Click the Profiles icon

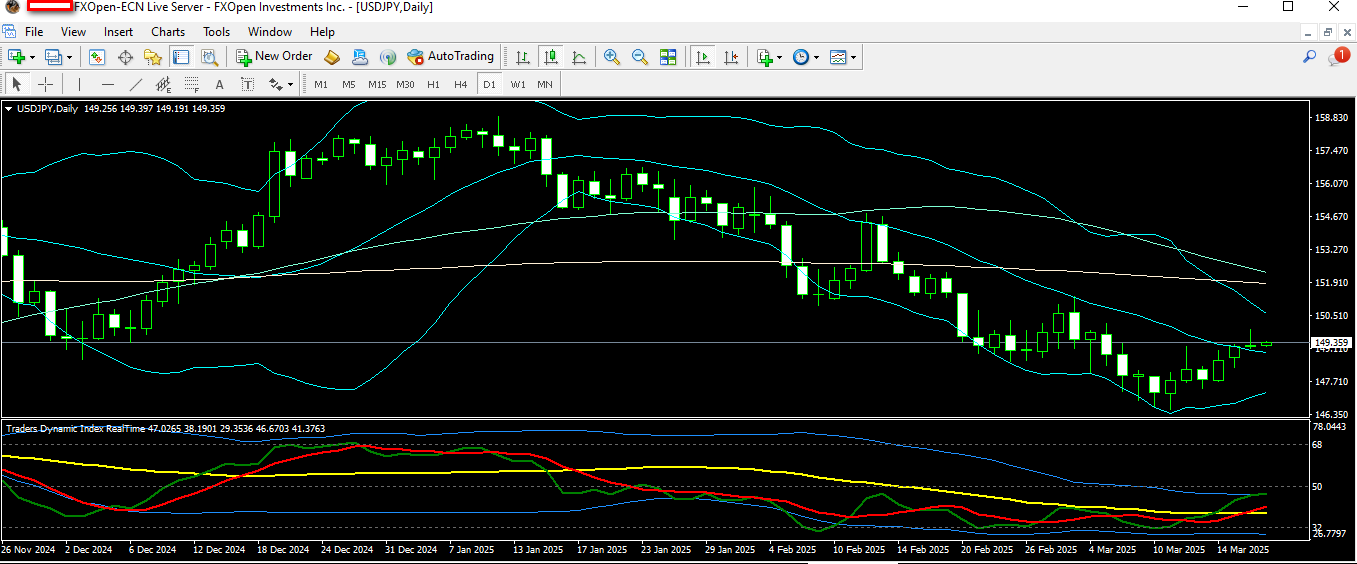pyautogui.click(x=54, y=57)
